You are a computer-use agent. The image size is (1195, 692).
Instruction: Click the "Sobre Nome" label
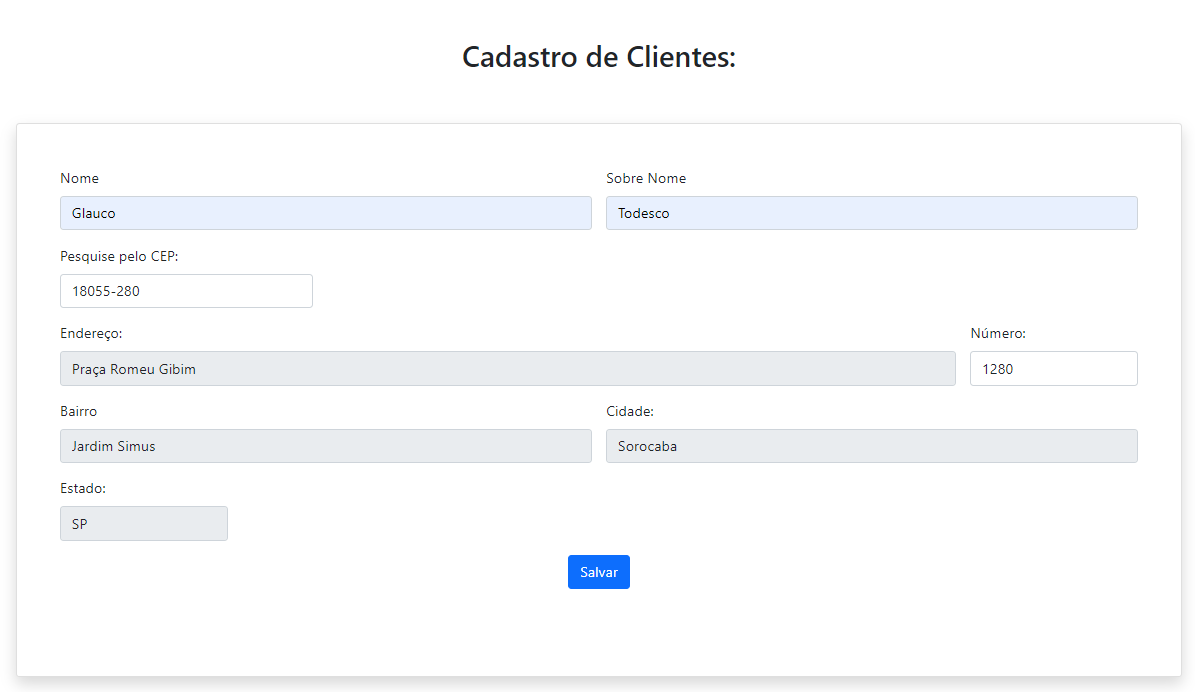(x=646, y=178)
